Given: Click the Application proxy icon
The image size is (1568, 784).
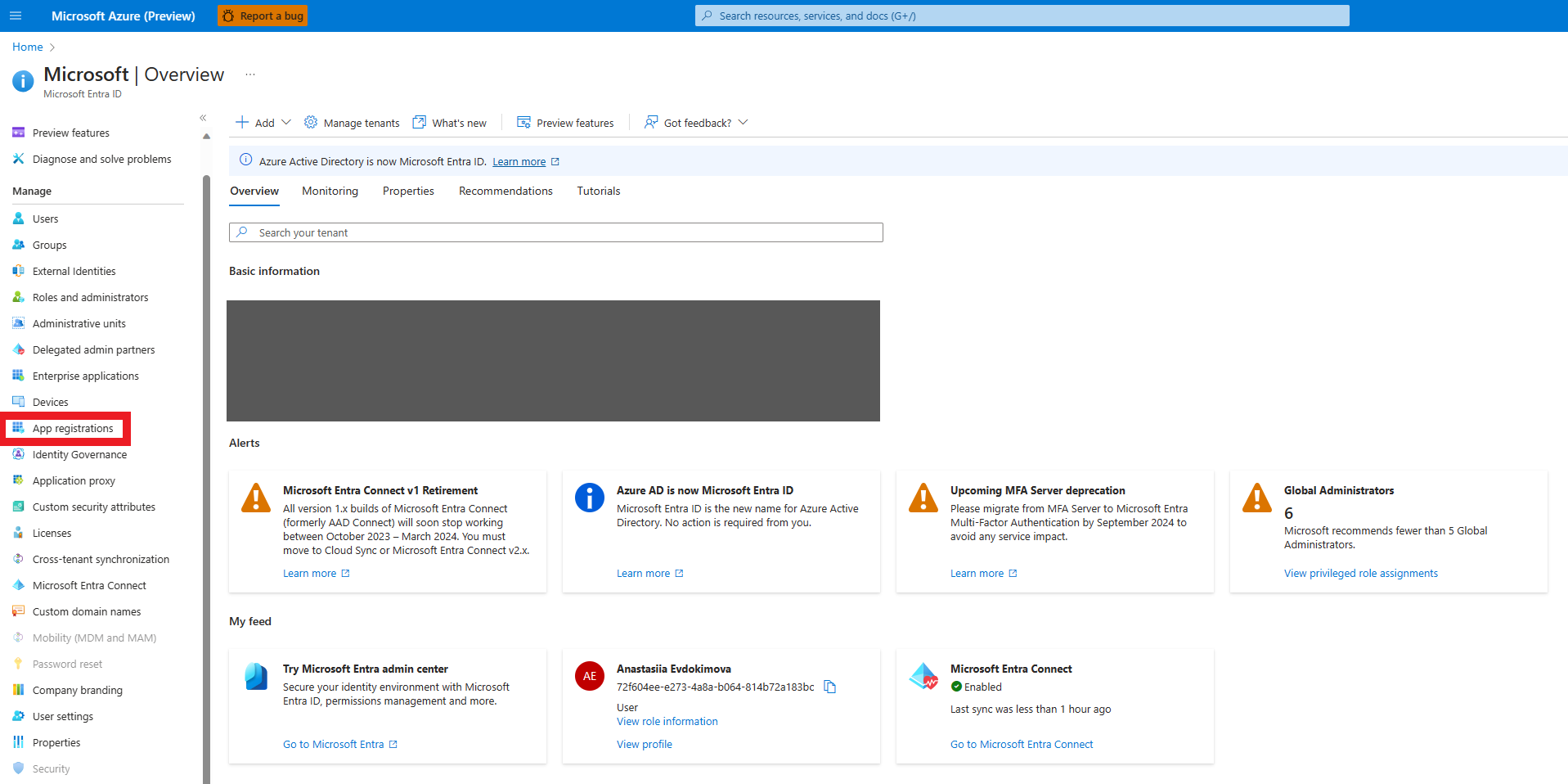Looking at the screenshot, I should click(x=18, y=480).
